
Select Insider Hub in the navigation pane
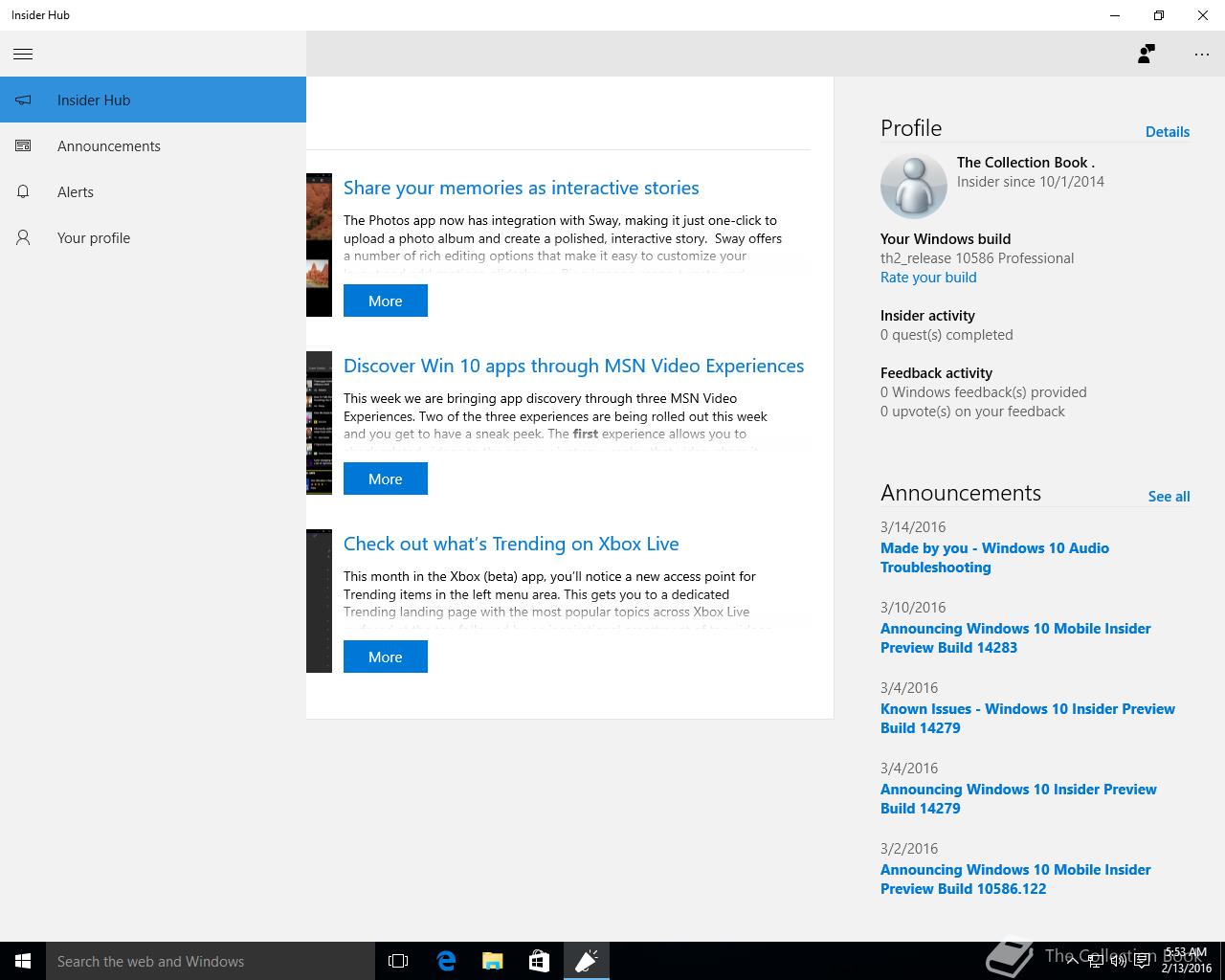153,100
